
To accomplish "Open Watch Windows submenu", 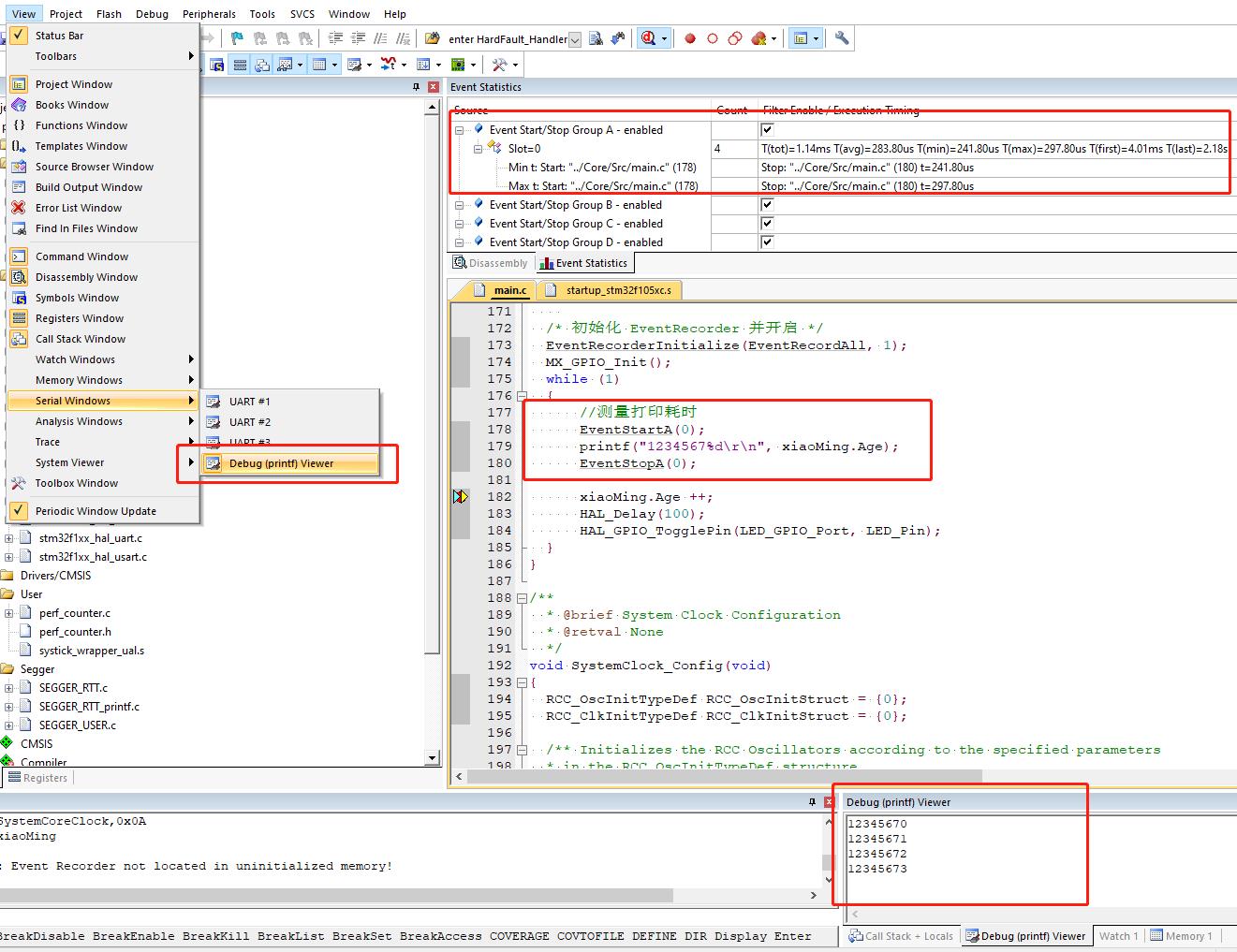I will pos(103,359).
